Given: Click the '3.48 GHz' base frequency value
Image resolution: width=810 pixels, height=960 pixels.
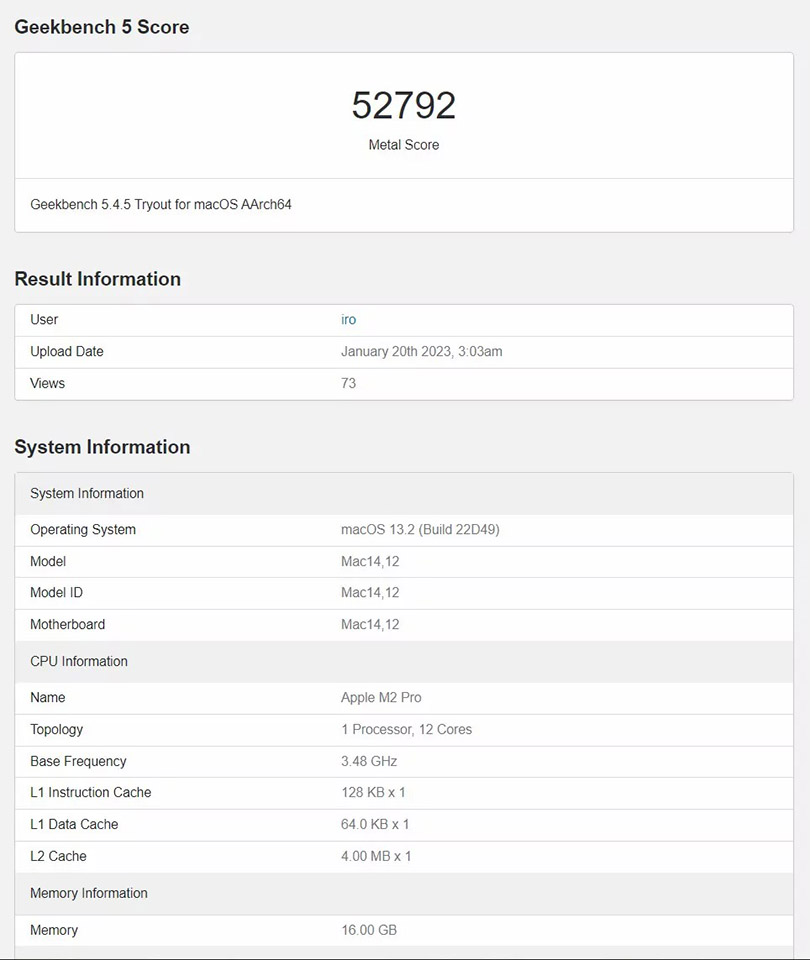Looking at the screenshot, I should click(x=369, y=762).
